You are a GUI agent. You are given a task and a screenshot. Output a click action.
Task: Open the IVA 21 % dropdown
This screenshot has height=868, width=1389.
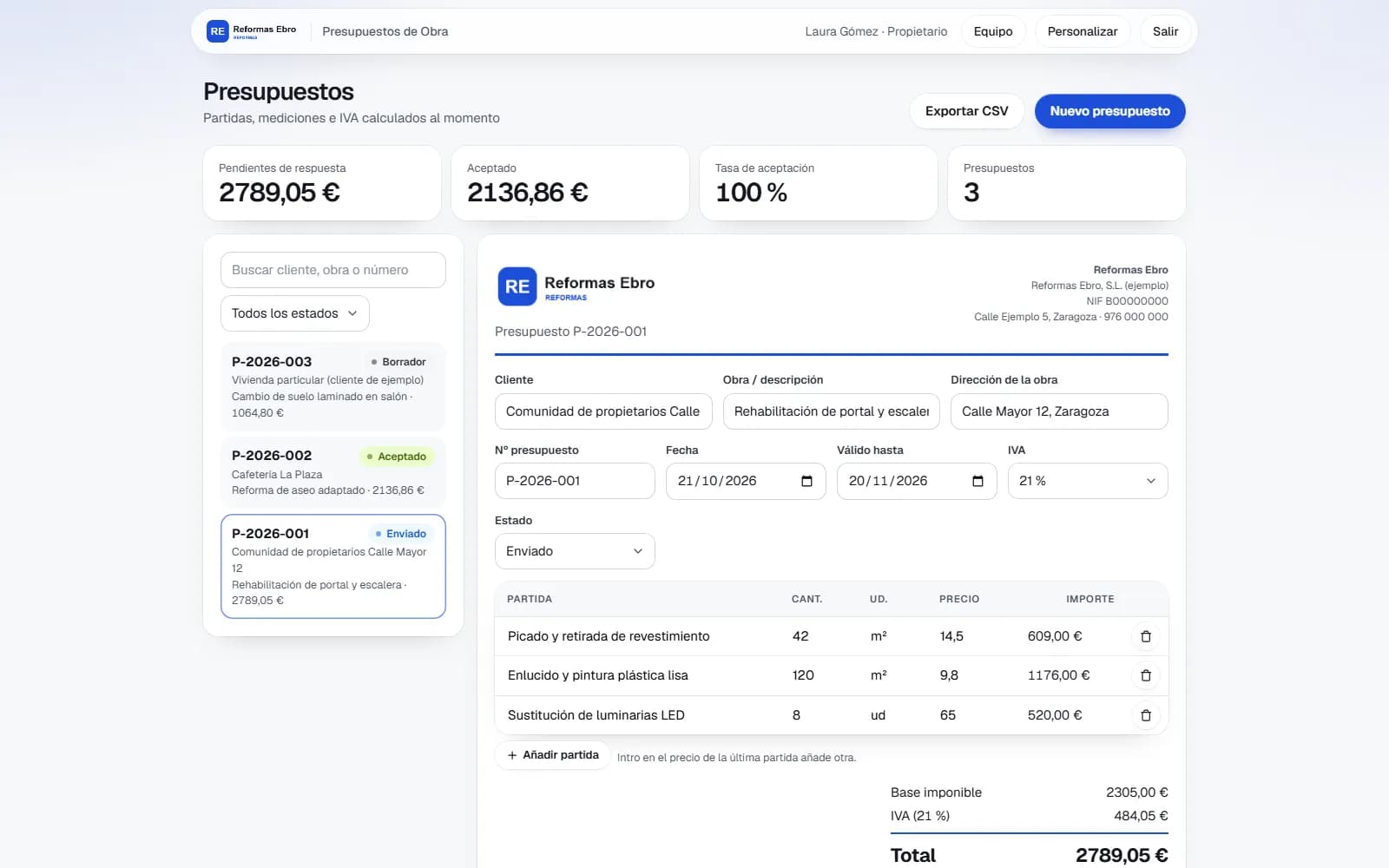coord(1088,481)
